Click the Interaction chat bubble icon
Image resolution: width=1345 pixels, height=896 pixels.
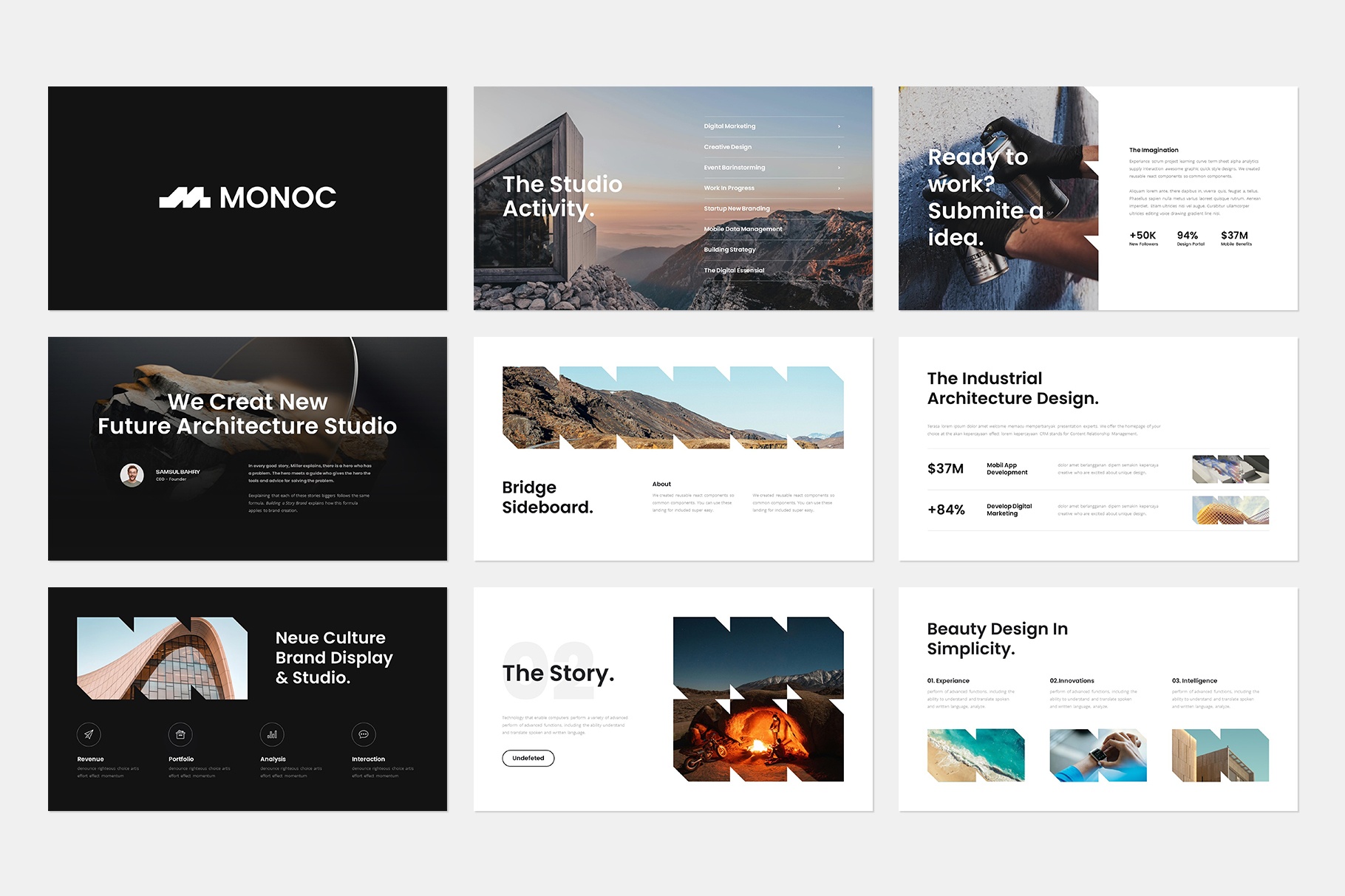tap(365, 734)
